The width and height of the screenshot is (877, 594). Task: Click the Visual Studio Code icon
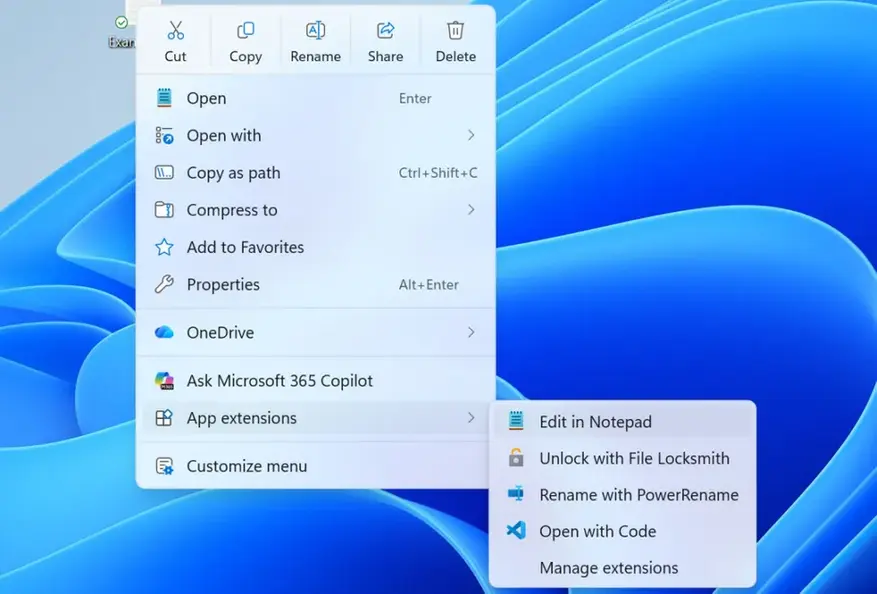pyautogui.click(x=516, y=530)
